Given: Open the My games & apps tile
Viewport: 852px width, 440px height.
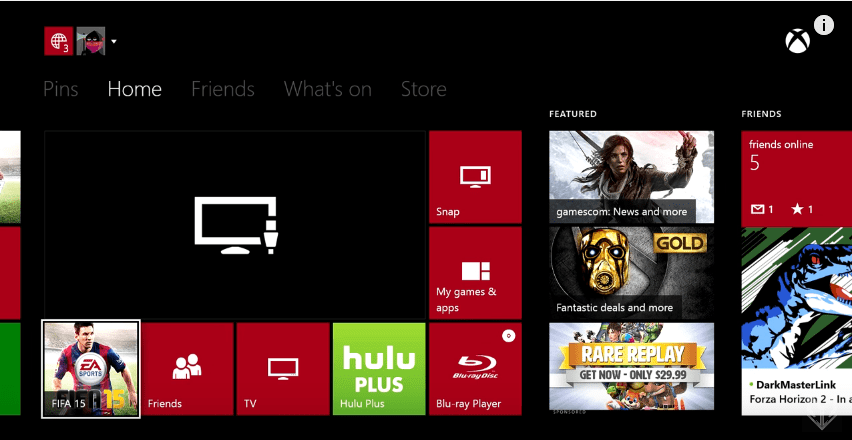Looking at the screenshot, I should [x=475, y=273].
